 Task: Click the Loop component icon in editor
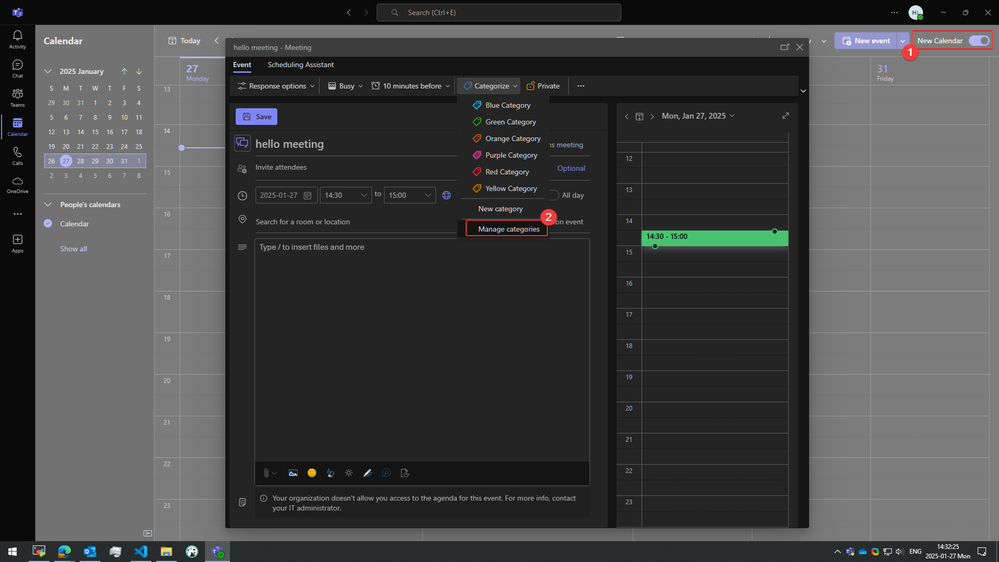tap(386, 473)
